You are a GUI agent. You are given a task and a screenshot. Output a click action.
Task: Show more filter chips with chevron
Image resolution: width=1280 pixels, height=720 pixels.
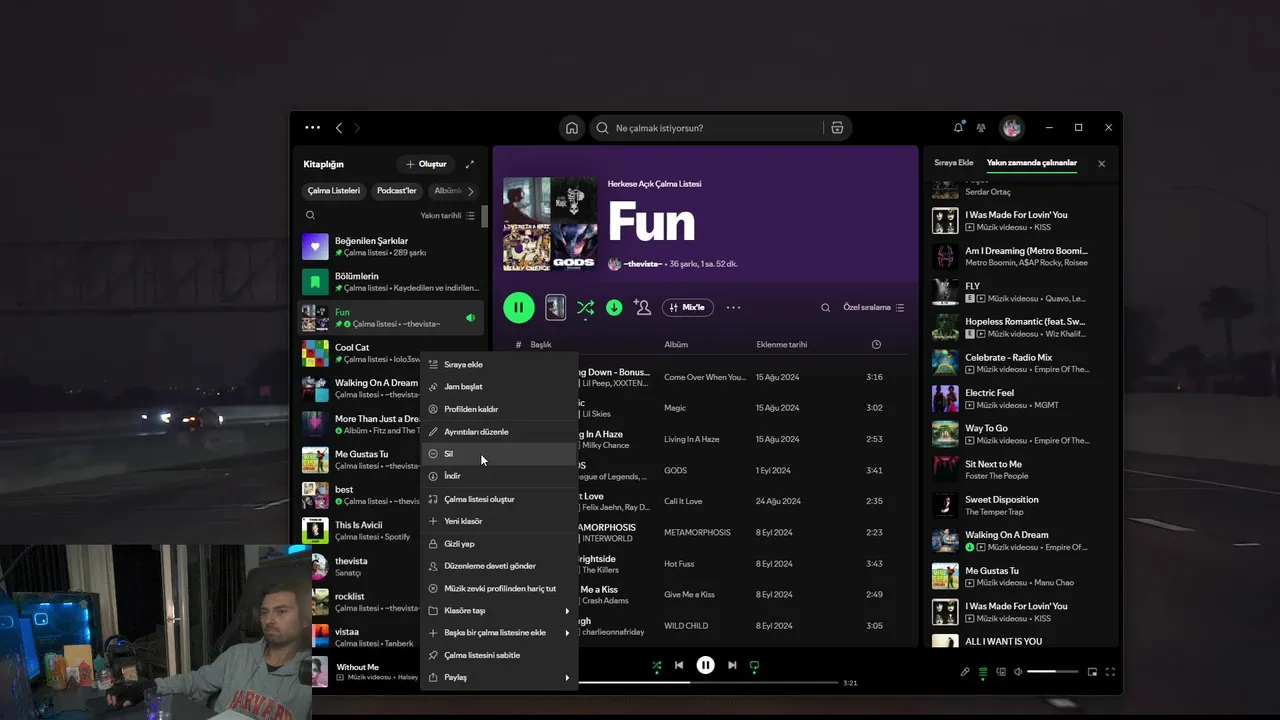[470, 191]
